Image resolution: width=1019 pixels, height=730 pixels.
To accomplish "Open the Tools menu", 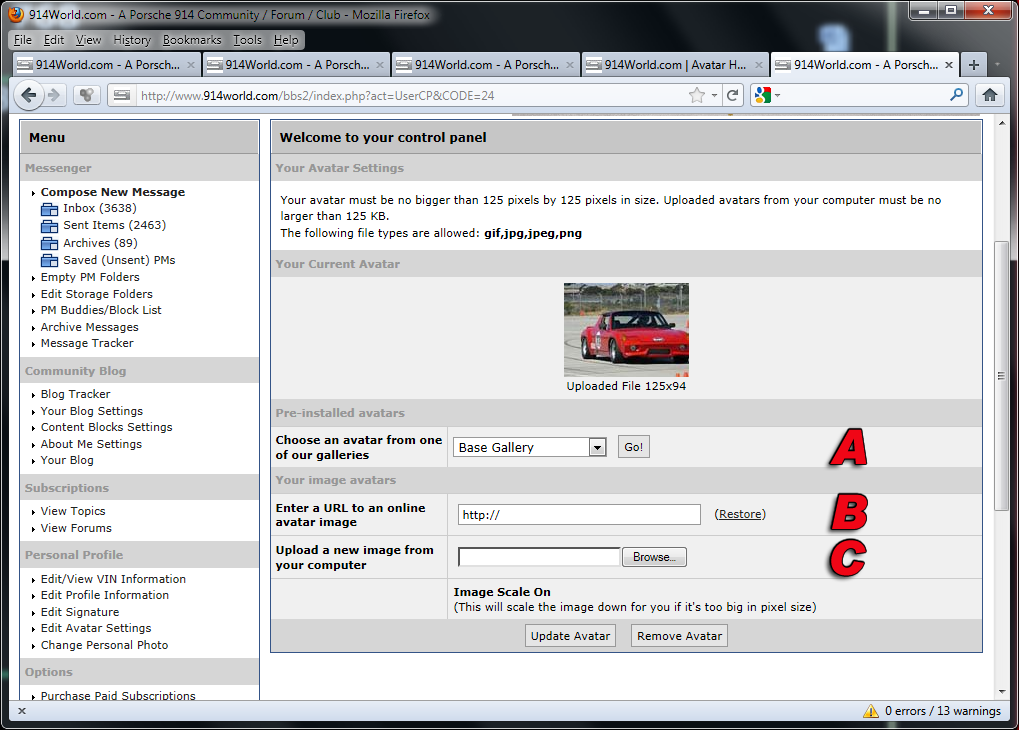I will [x=248, y=40].
